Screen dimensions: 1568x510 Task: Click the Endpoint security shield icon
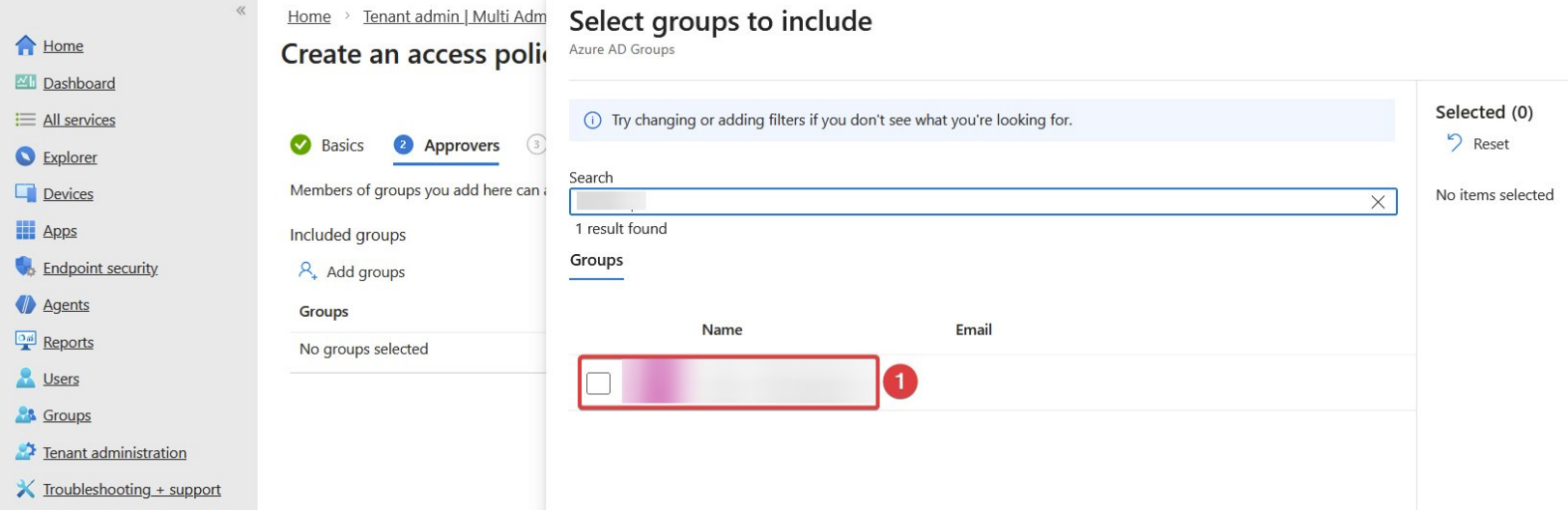point(26,268)
